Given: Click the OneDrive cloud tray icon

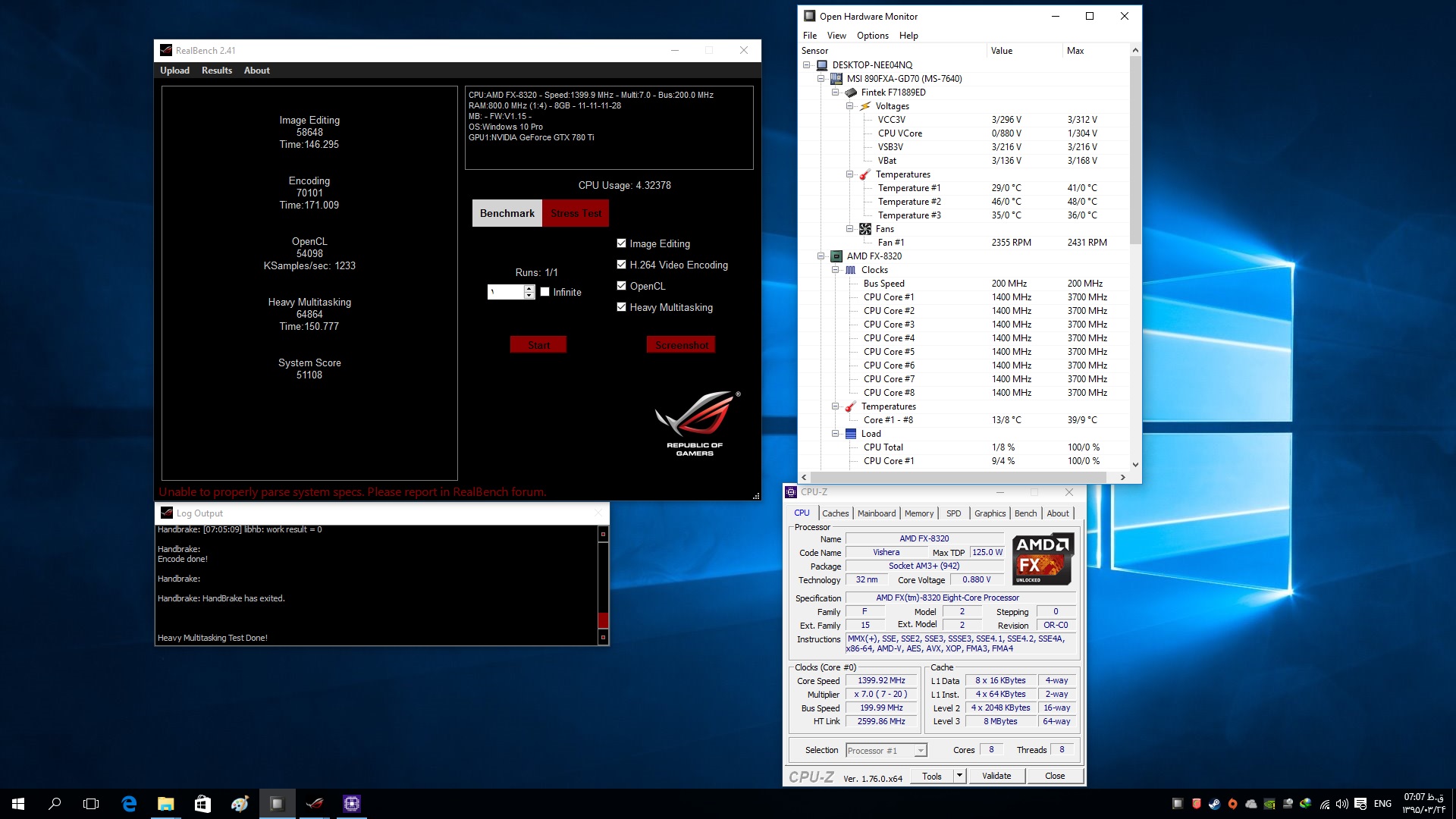Looking at the screenshot, I should click(1250, 804).
